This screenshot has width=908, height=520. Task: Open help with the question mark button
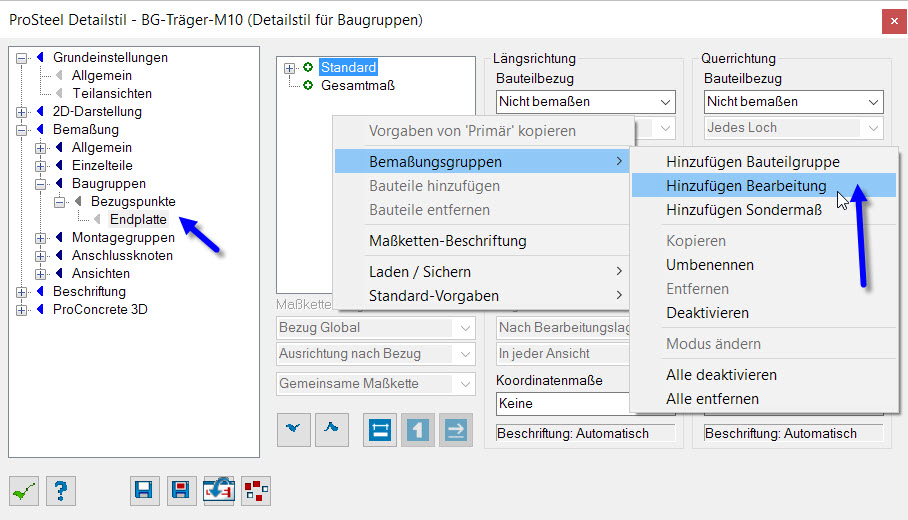pyautogui.click(x=61, y=491)
